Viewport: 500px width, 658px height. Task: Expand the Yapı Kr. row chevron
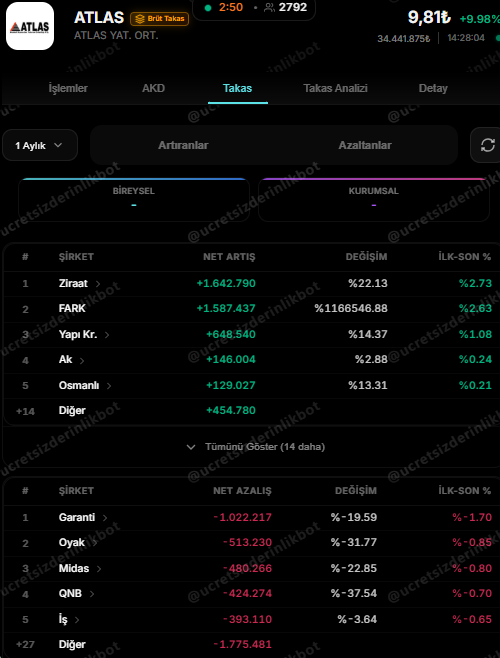tap(107, 335)
